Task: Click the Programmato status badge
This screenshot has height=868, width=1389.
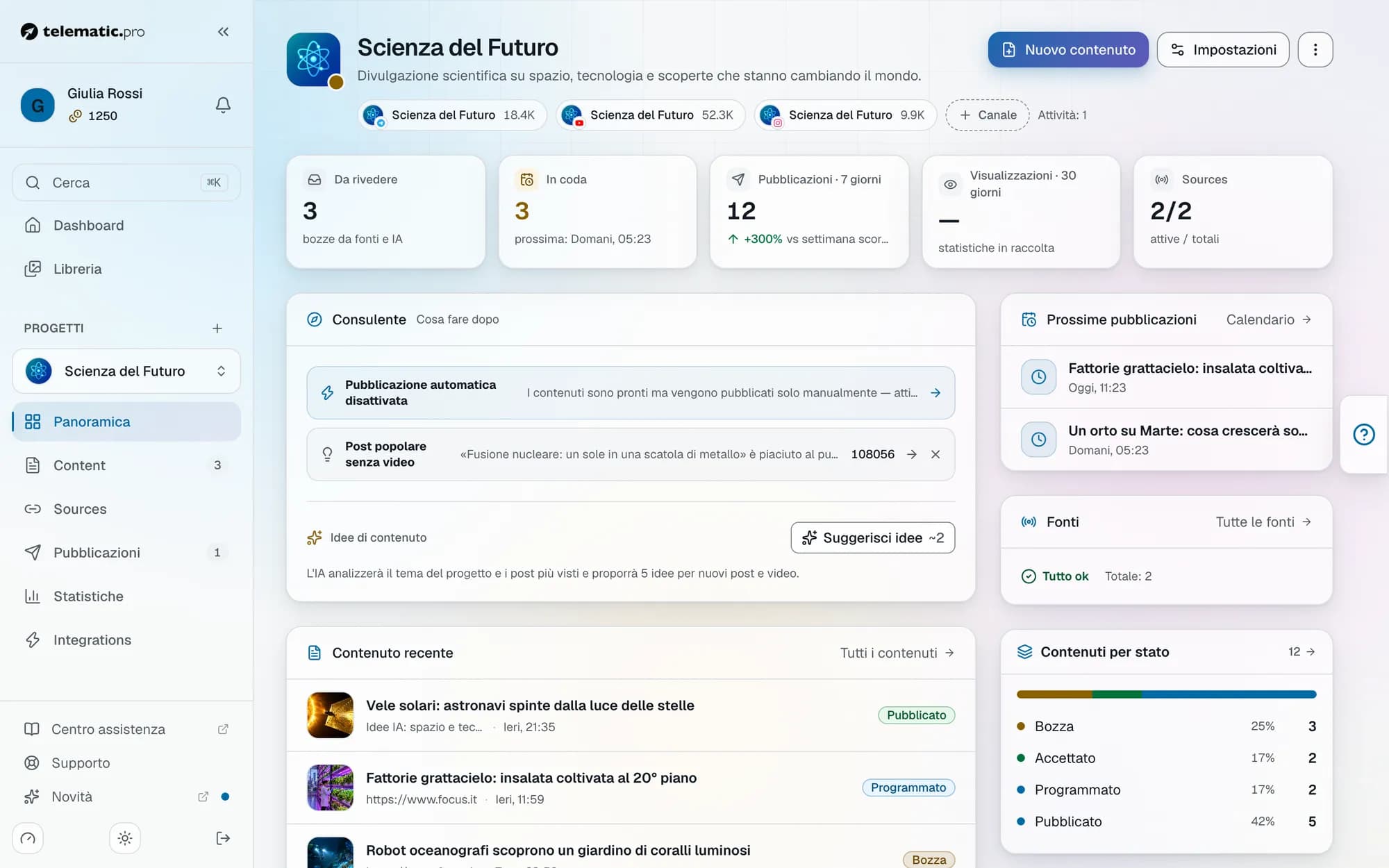Action: [908, 787]
